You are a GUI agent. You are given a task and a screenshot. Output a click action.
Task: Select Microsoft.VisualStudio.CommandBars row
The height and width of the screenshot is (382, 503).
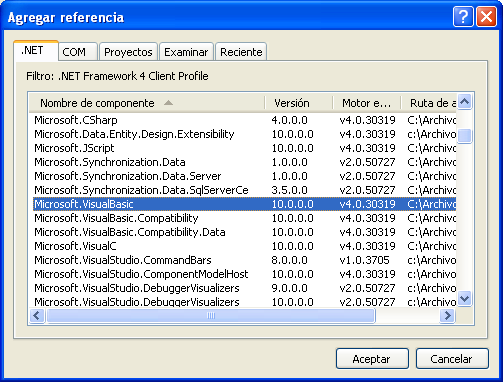pos(244,260)
